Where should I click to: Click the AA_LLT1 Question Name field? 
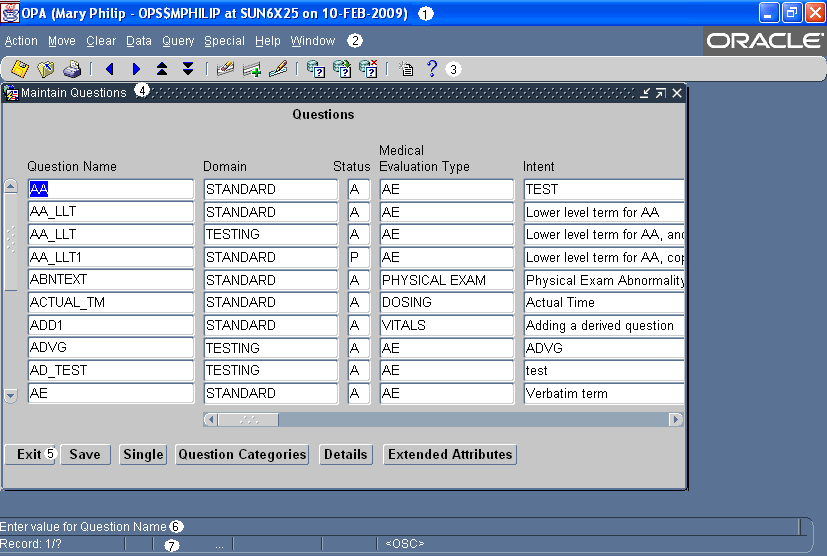111,257
